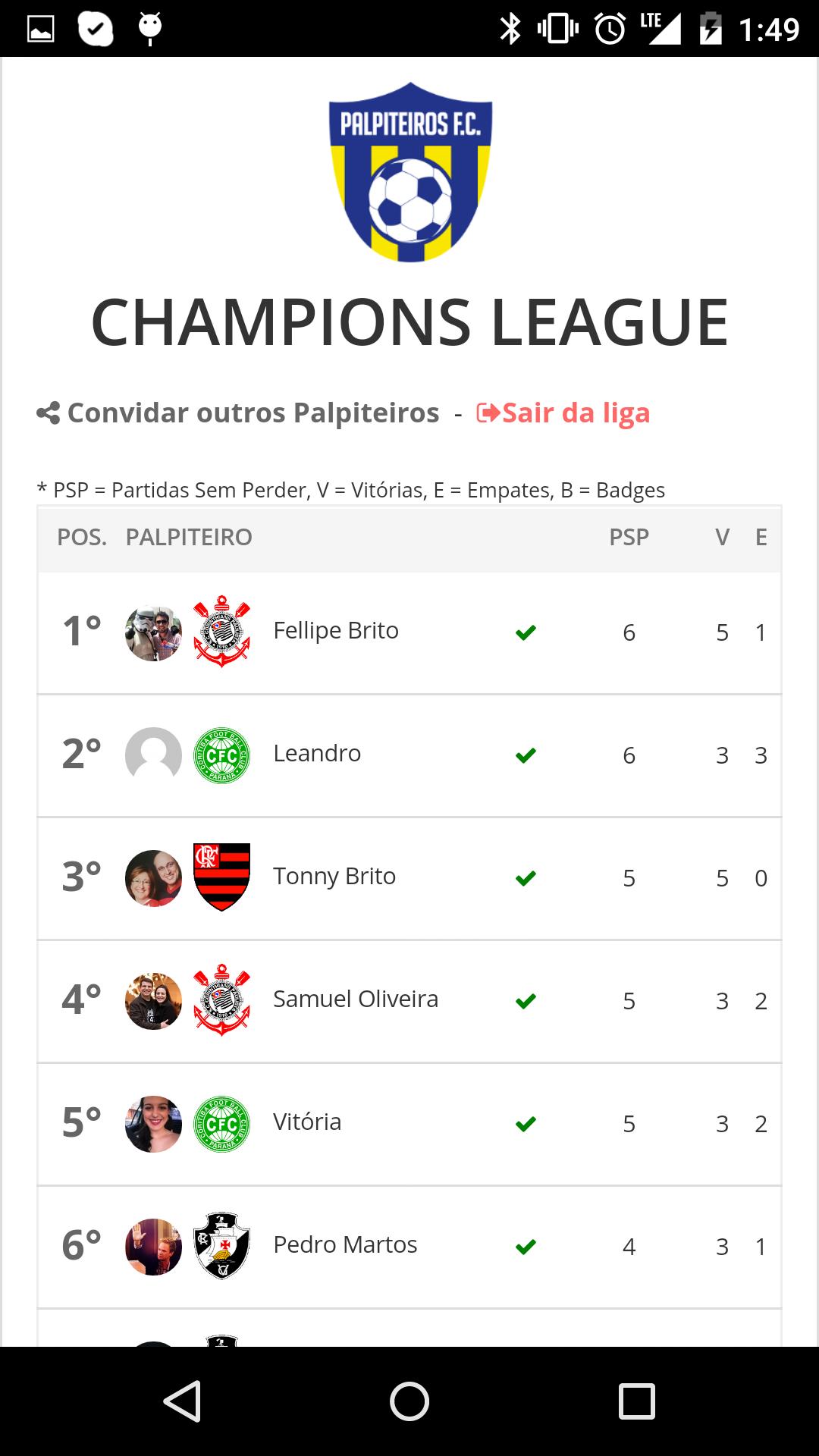Screen dimensions: 819x1456
Task: Open Leandro's default avatar picture
Action: coord(153,755)
